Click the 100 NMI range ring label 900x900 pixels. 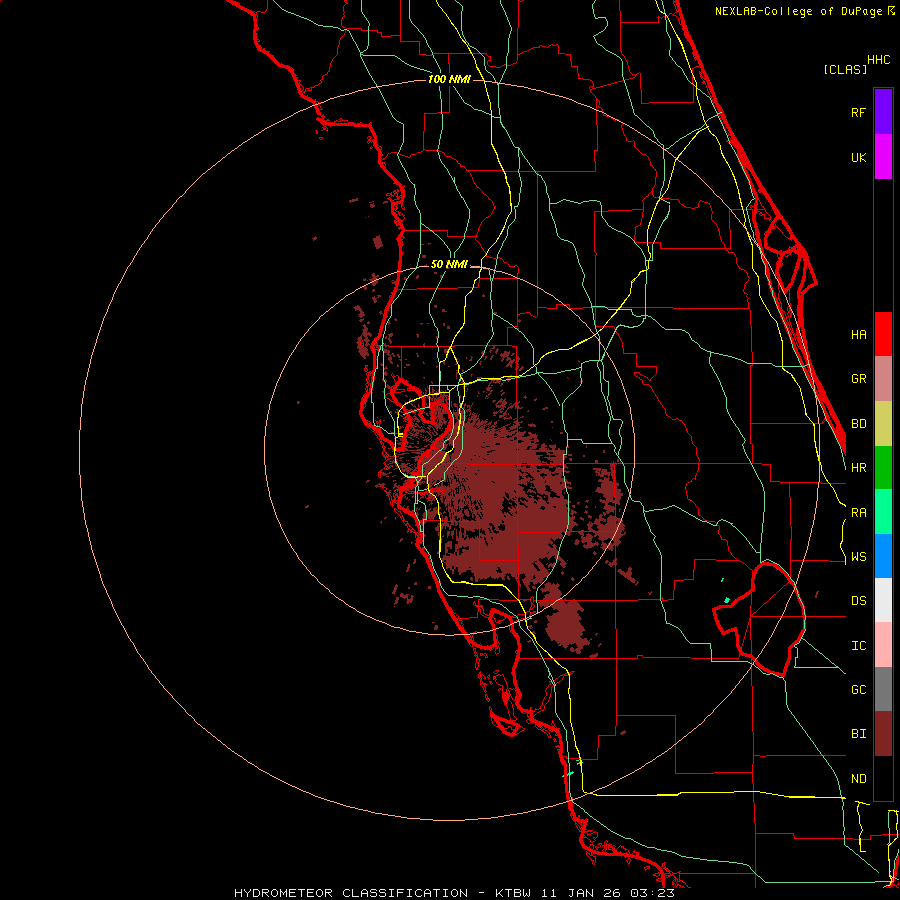[x=449, y=79]
